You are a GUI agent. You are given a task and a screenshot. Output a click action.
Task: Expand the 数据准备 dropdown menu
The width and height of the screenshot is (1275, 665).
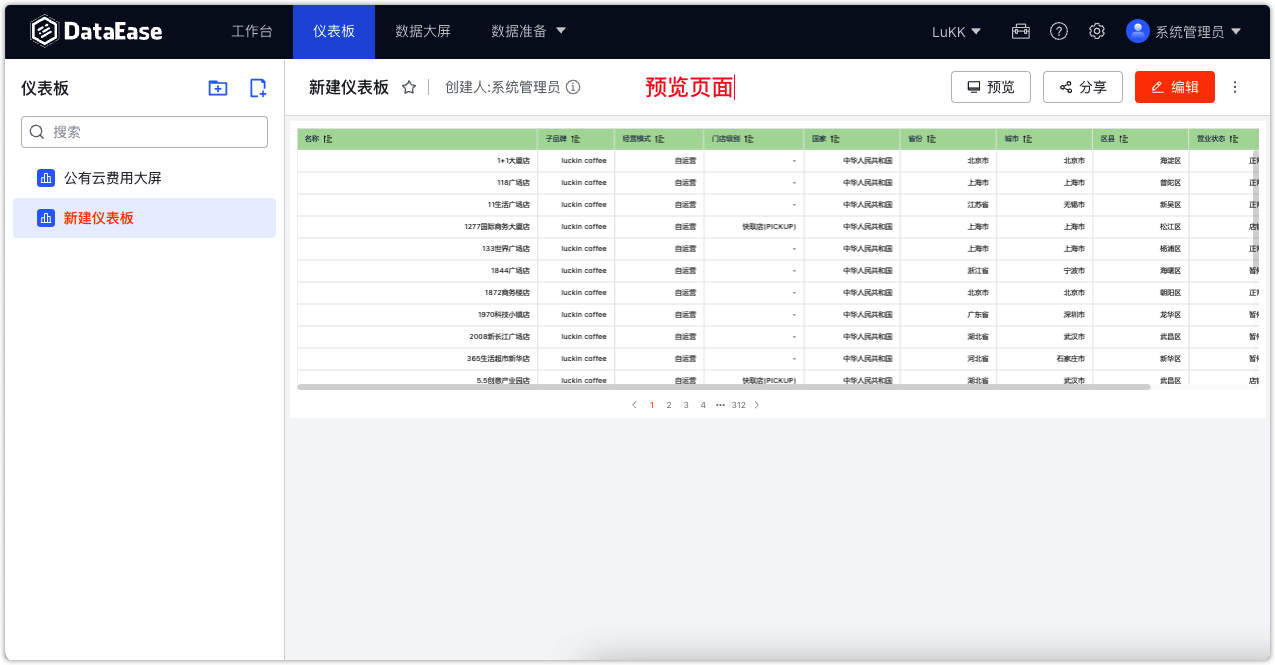[530, 31]
